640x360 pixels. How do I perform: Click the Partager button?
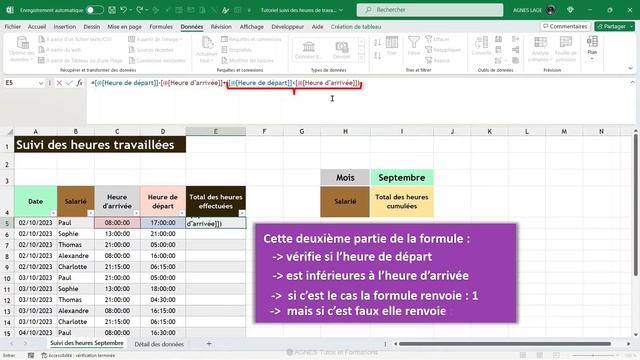(614, 27)
